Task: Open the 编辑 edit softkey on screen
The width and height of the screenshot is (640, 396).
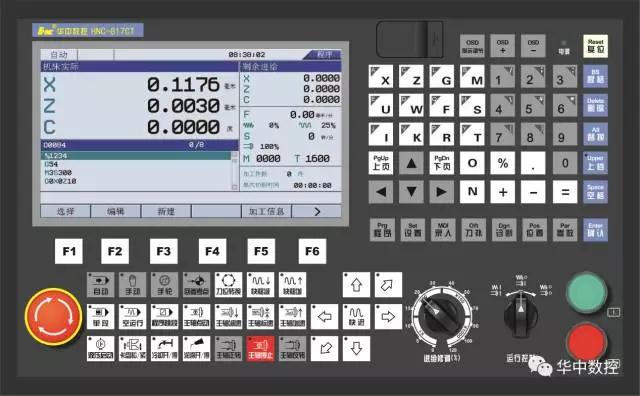Action: [x=116, y=211]
